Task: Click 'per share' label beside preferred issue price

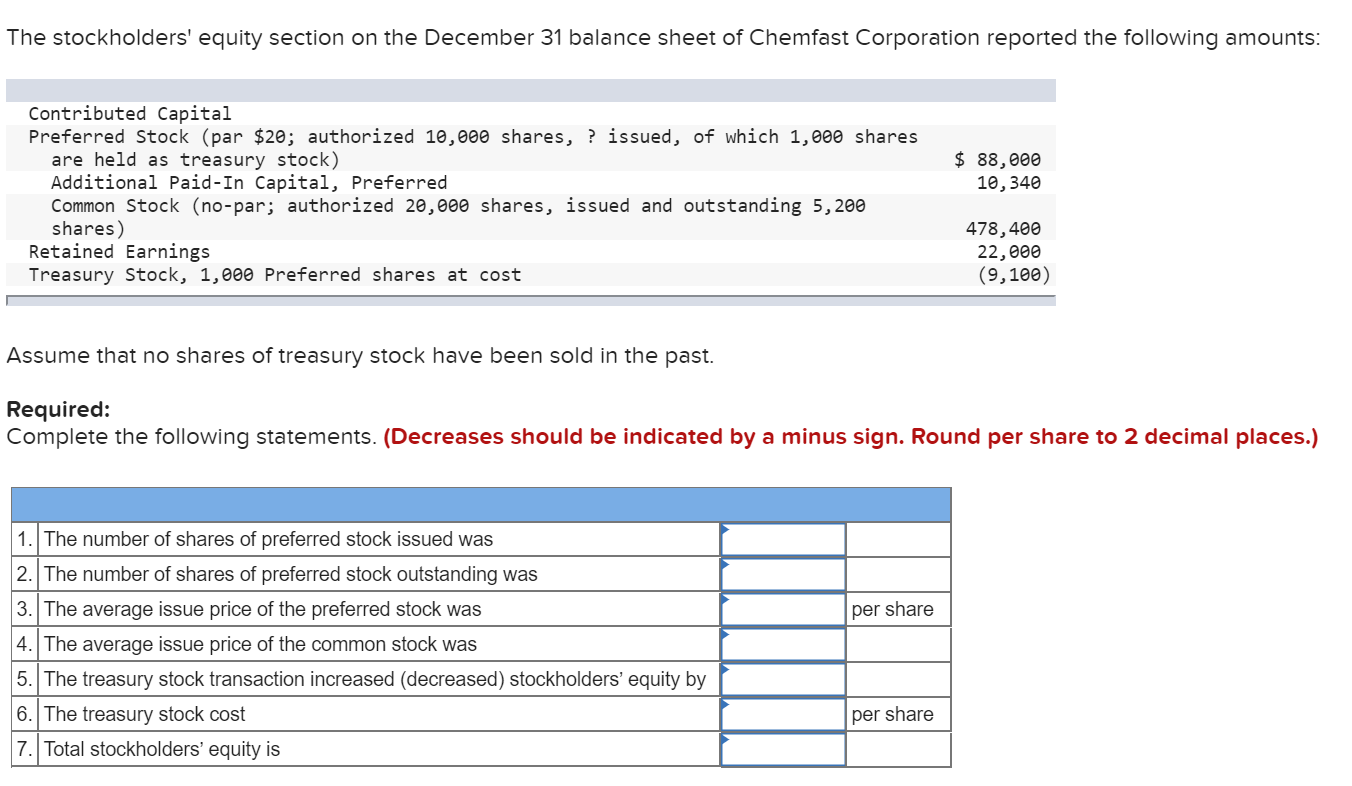Action: click(x=892, y=609)
